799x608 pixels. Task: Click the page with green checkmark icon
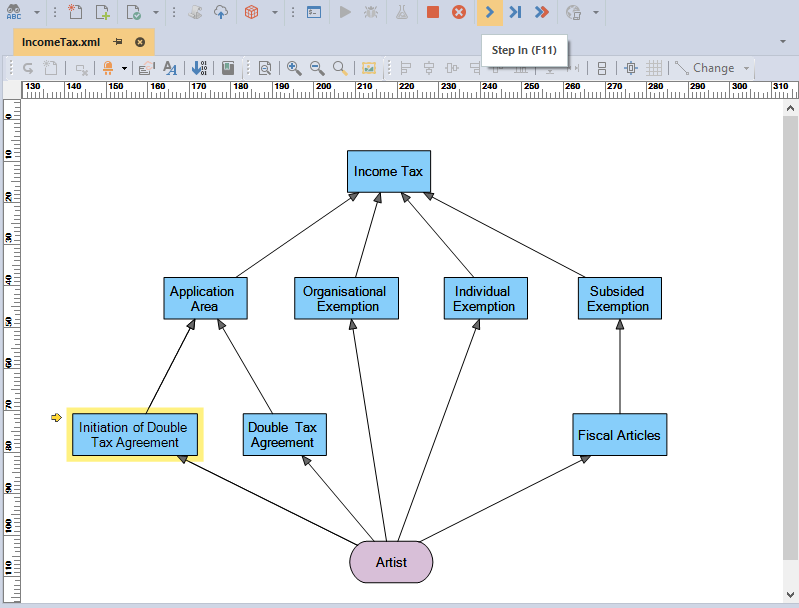point(134,12)
